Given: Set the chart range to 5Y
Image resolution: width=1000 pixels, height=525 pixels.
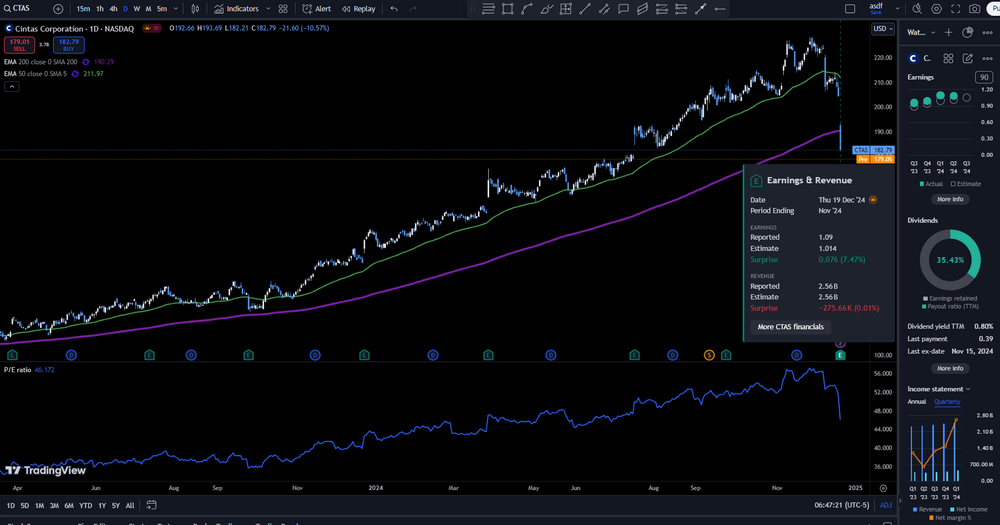Looking at the screenshot, I should (x=115, y=506).
